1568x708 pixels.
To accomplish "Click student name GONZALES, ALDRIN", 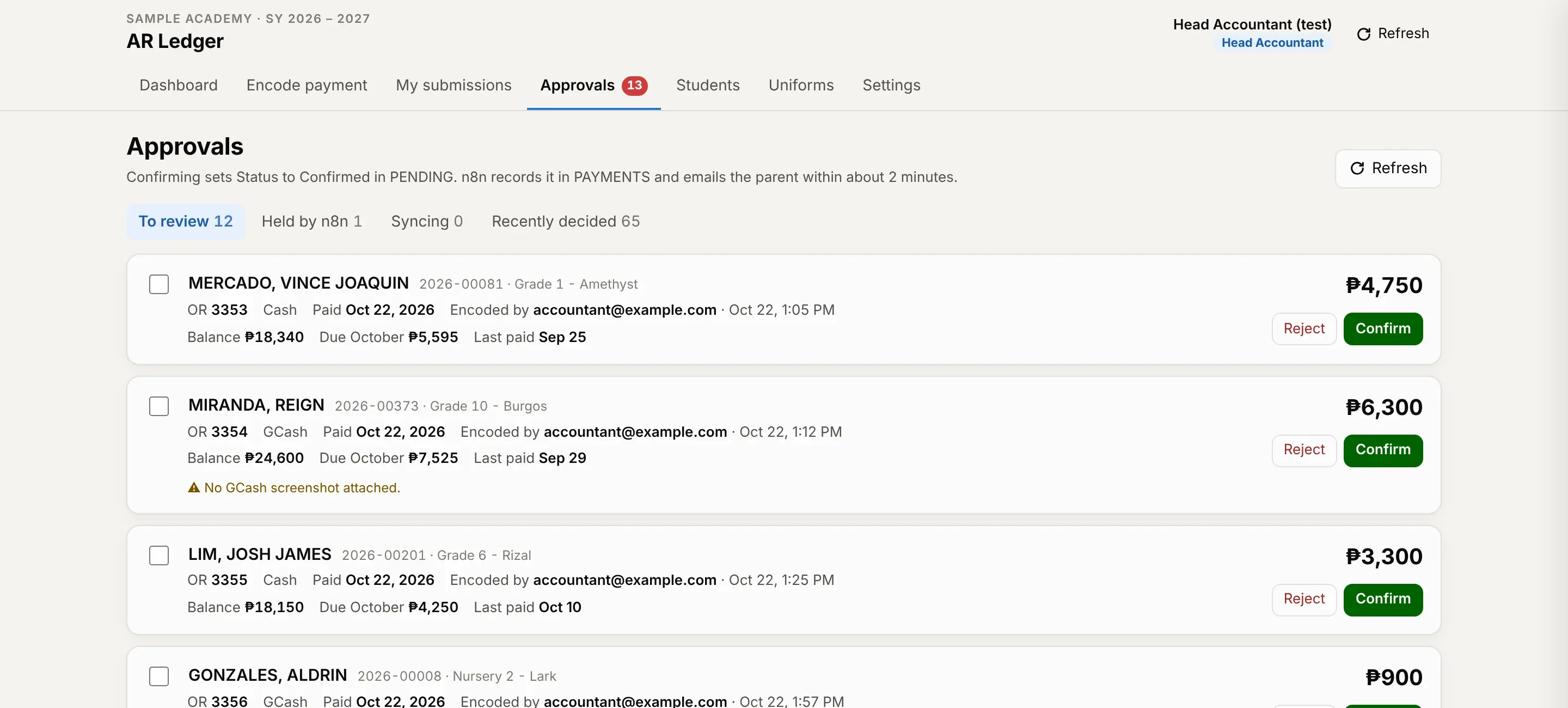I will coord(268,676).
